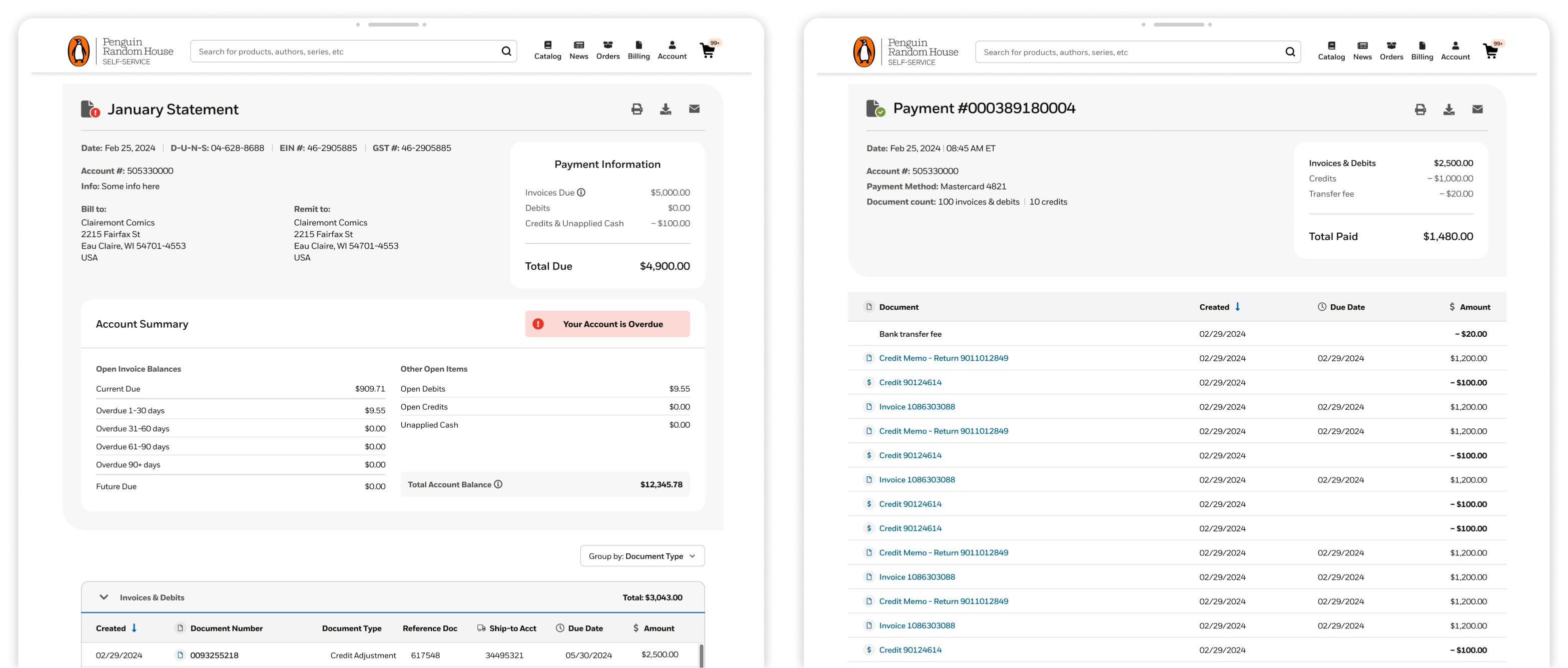Viewport: 1568px width, 668px height.
Task: Download the January Statement
Action: (665, 109)
